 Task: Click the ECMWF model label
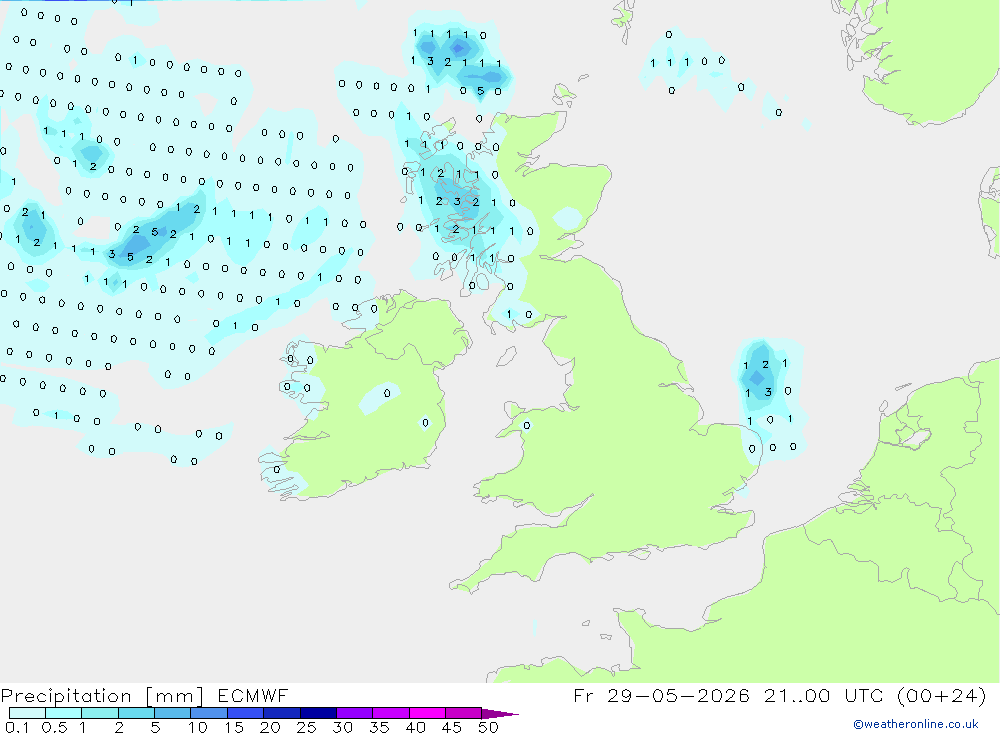[253, 695]
